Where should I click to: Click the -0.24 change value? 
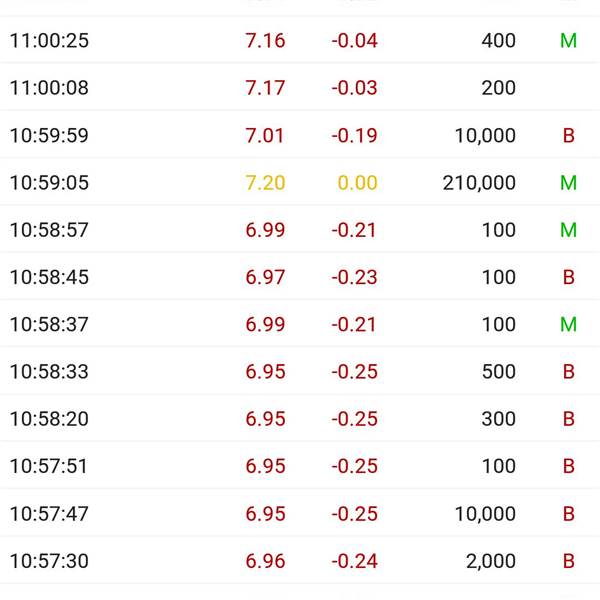coord(354,561)
